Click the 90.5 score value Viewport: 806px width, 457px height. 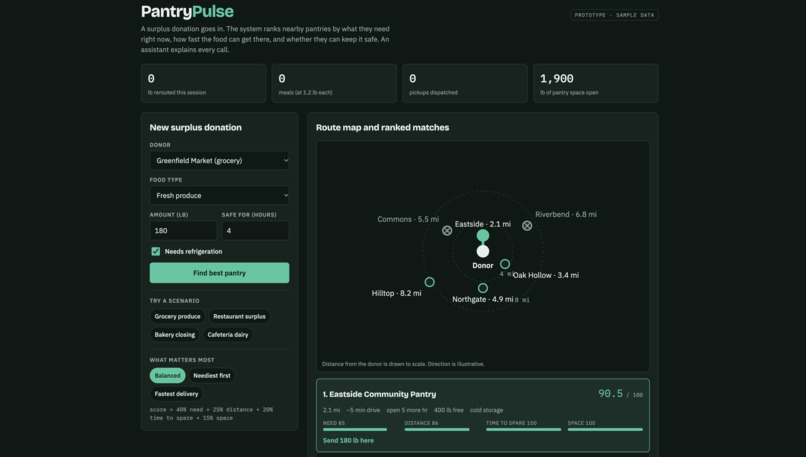click(x=610, y=394)
